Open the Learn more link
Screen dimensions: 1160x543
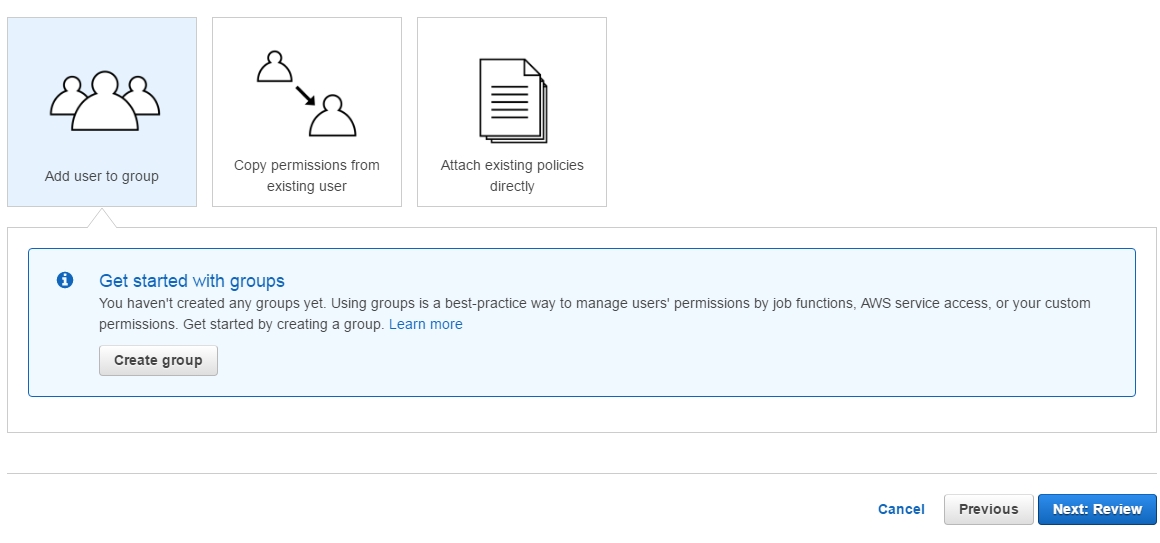[425, 324]
